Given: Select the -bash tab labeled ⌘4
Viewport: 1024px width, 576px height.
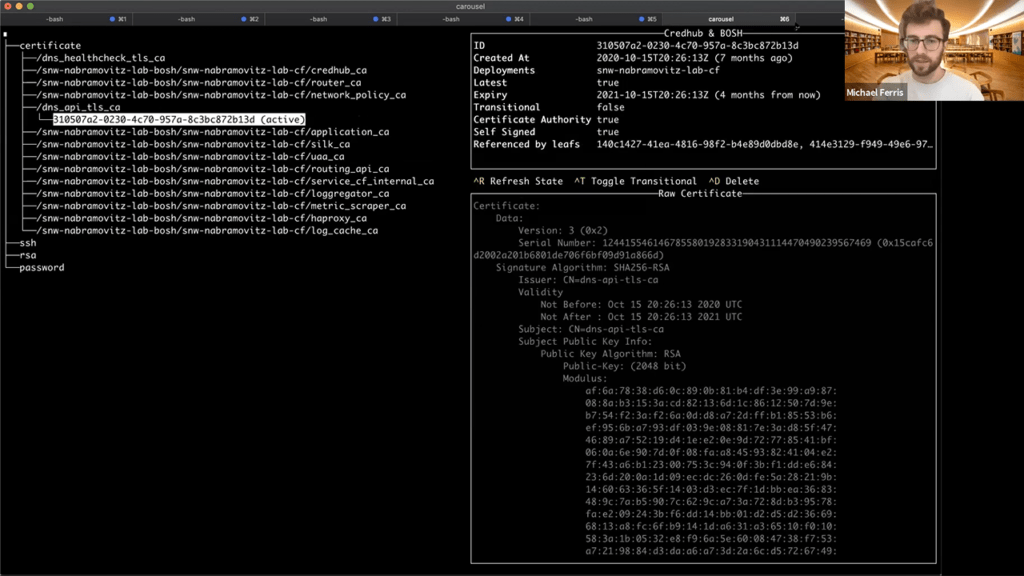Looking at the screenshot, I should pyautogui.click(x=463, y=19).
